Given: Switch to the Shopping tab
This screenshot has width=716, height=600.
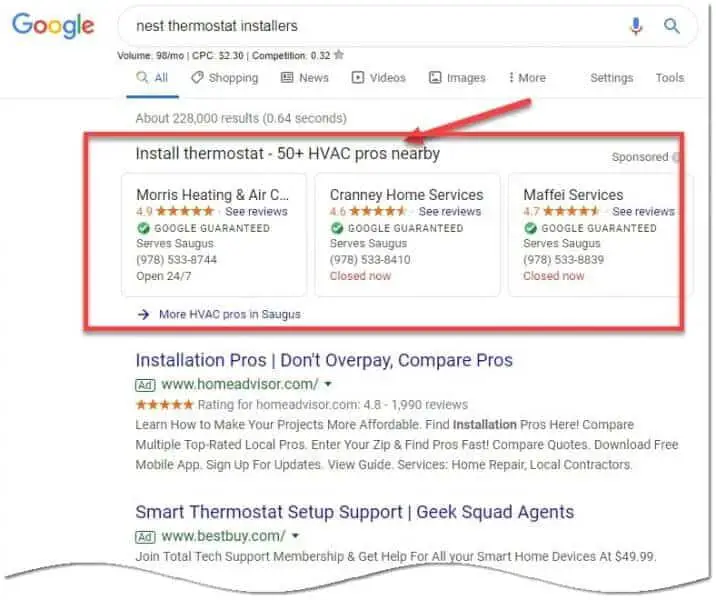Looking at the screenshot, I should coord(225,78).
